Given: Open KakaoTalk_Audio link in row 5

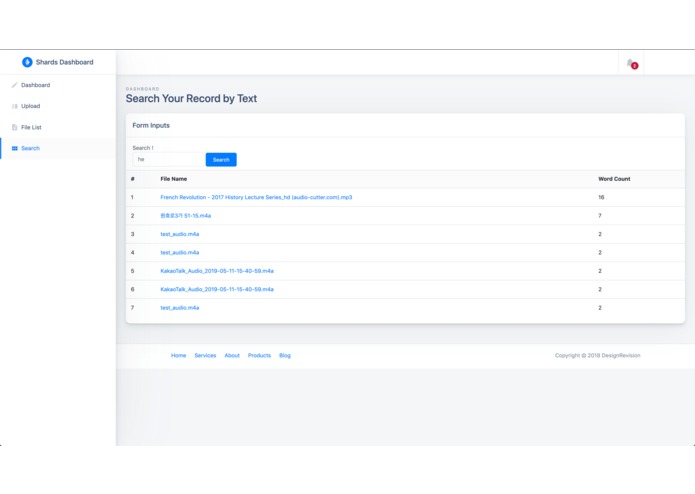Looking at the screenshot, I should (217, 271).
